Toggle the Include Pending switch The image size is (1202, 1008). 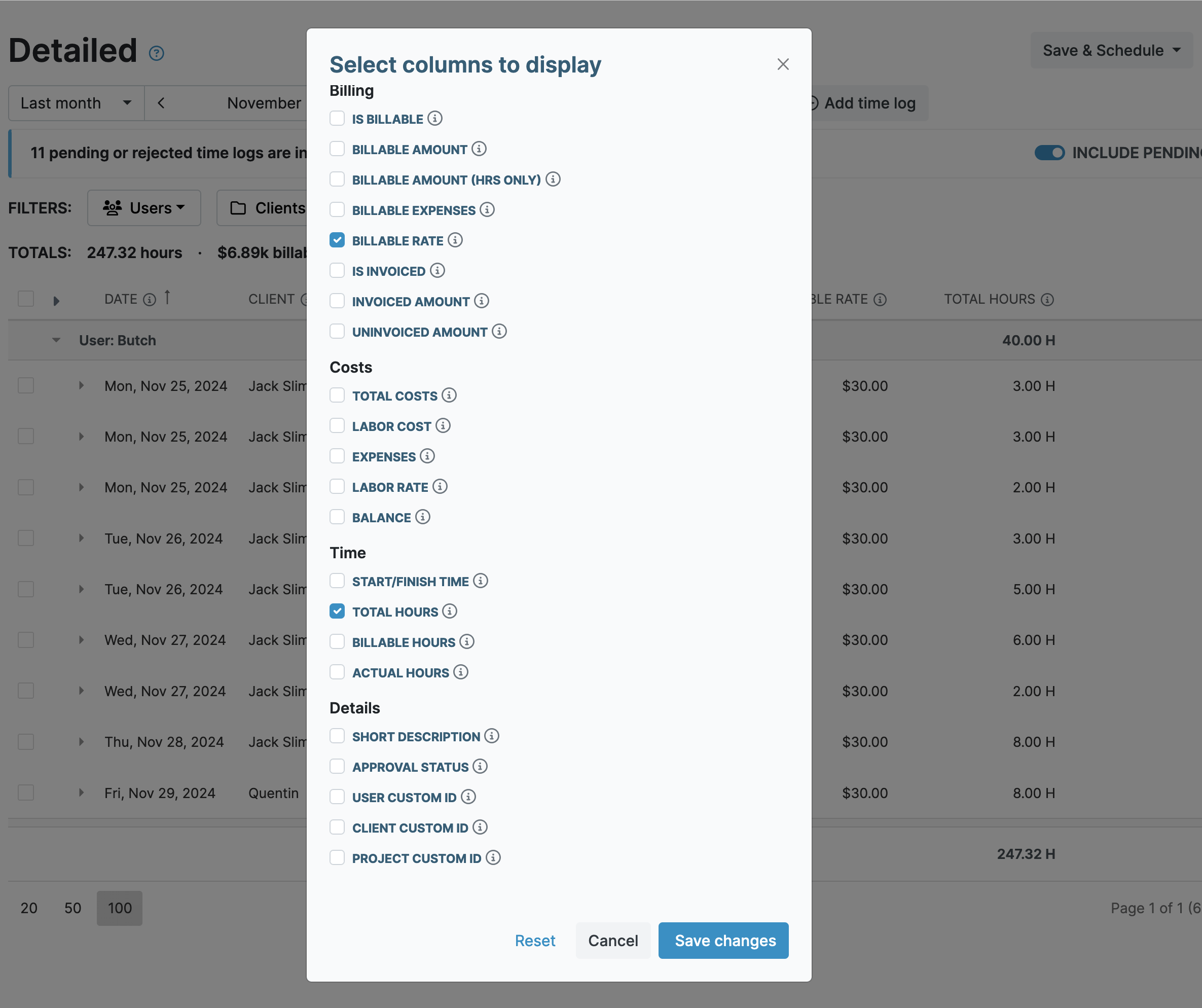(1049, 153)
